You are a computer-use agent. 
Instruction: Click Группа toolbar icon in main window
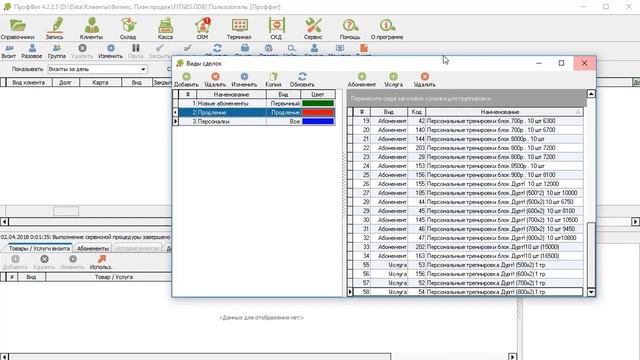[57, 51]
